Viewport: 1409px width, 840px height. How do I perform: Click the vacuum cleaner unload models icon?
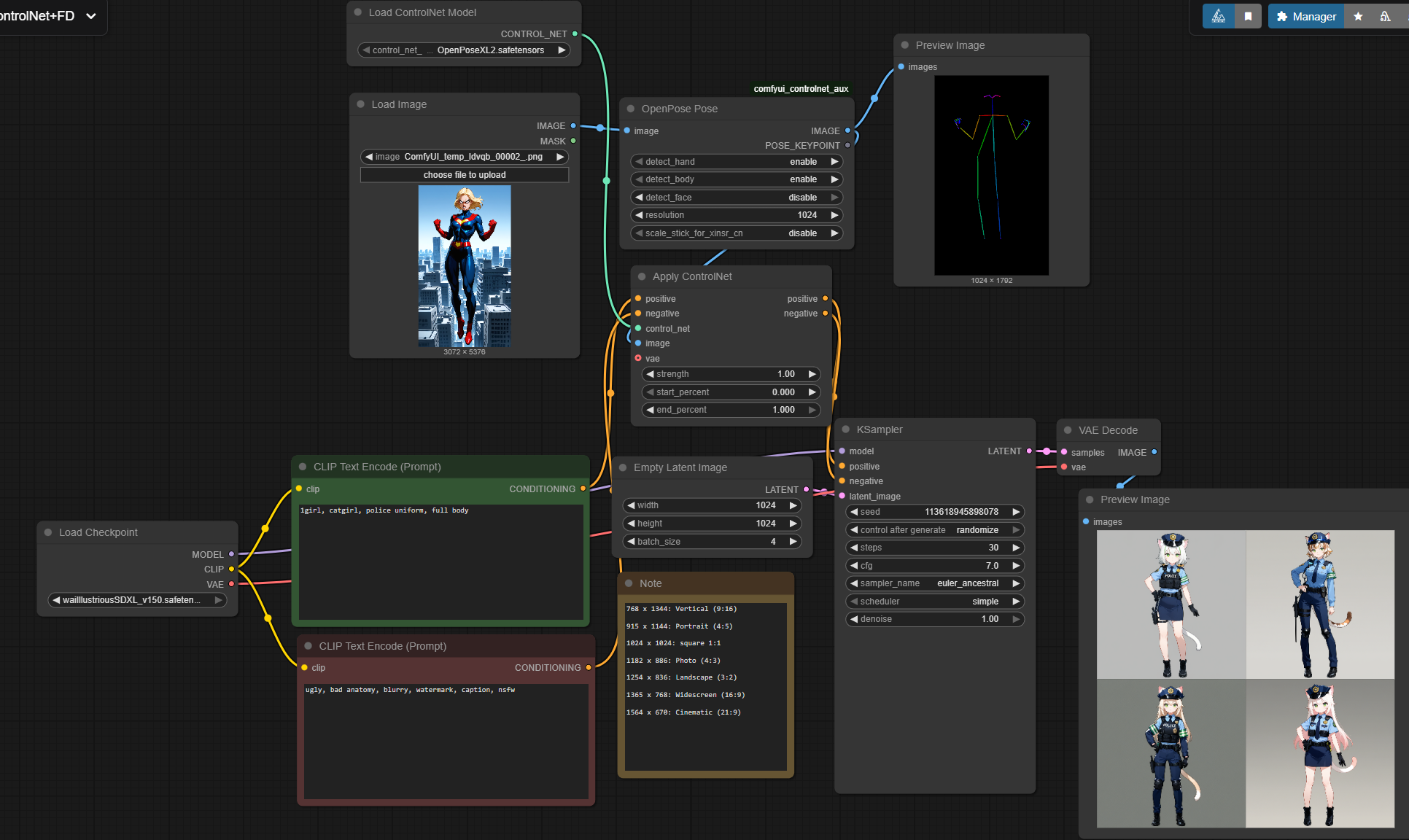(x=1385, y=16)
